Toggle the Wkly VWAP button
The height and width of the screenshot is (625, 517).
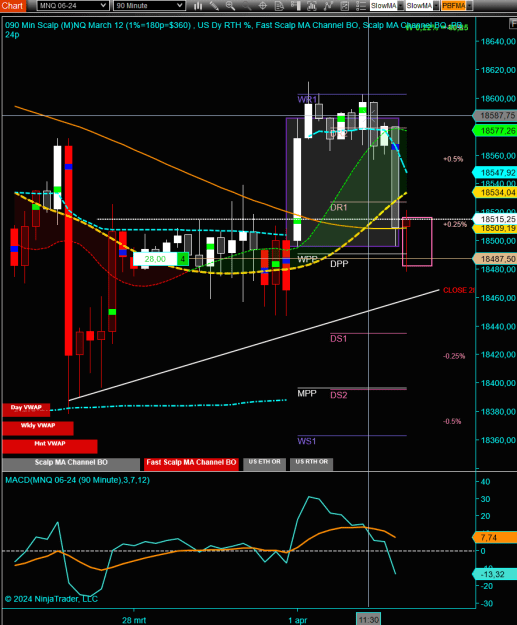coord(38,428)
